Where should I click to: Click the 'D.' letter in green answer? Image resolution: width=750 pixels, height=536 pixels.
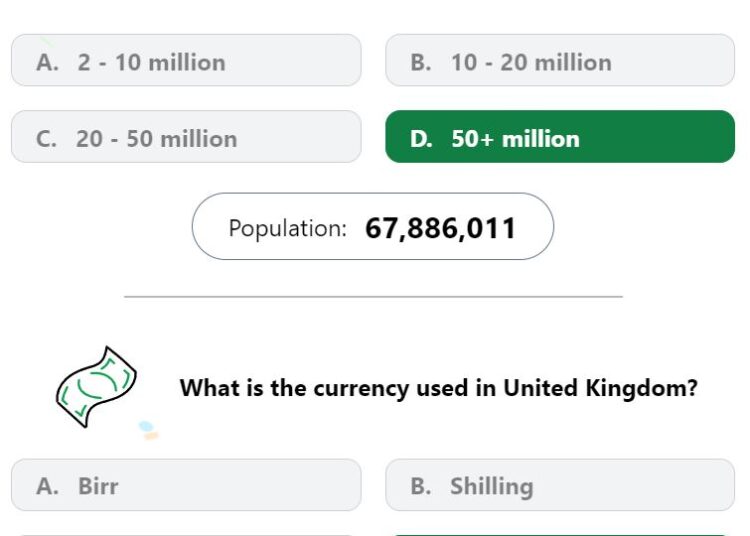[421, 139]
